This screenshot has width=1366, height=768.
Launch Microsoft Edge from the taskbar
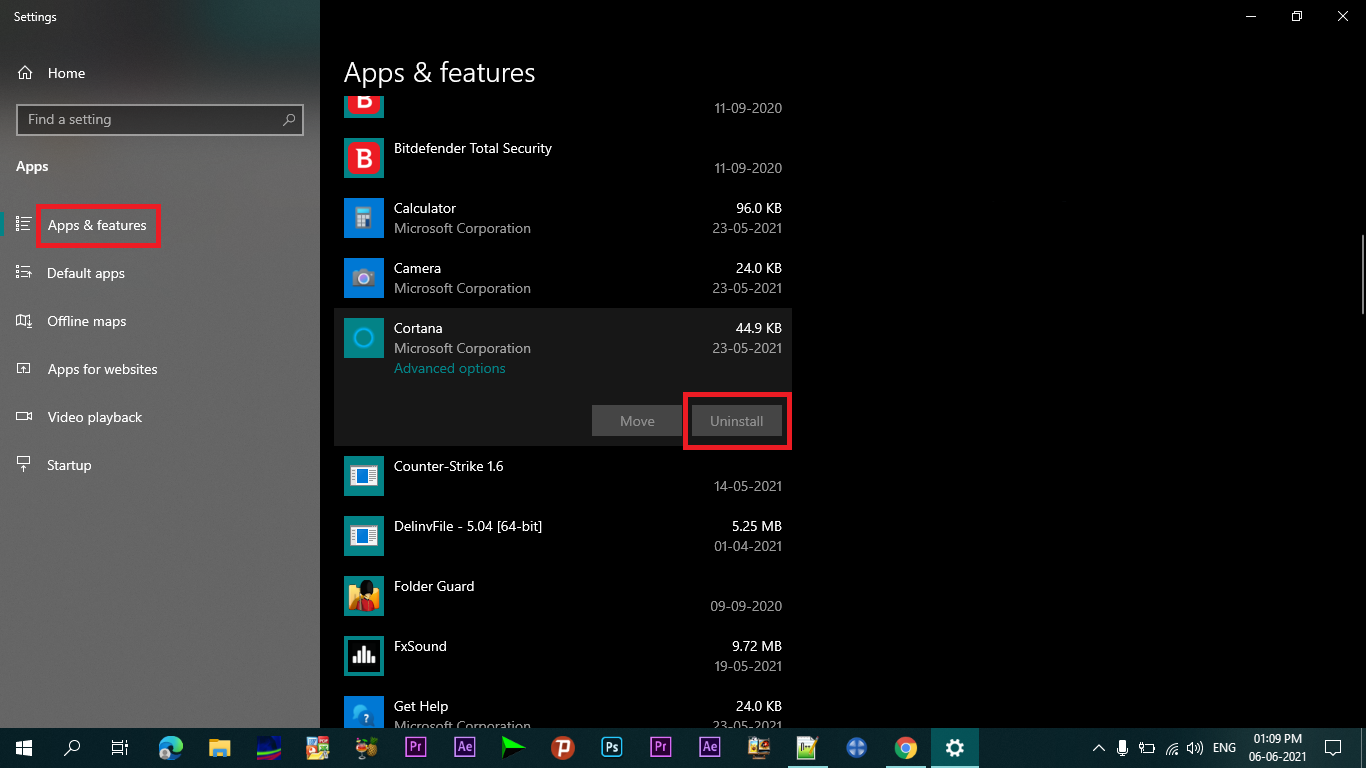171,747
